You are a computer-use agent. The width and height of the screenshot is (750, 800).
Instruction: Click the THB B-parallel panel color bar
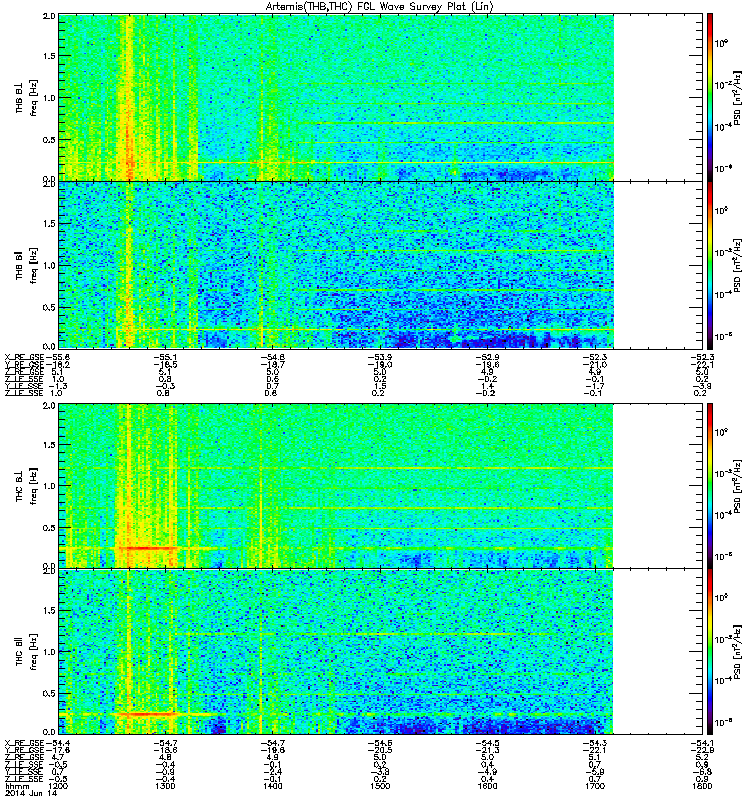point(710,265)
